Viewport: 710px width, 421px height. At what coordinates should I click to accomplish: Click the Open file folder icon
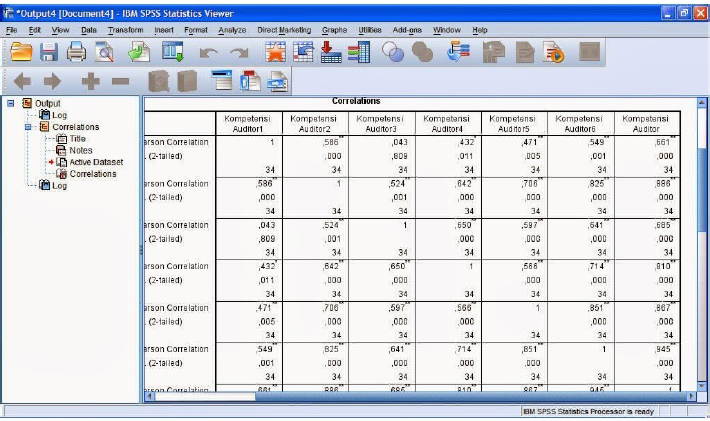pyautogui.click(x=20, y=54)
